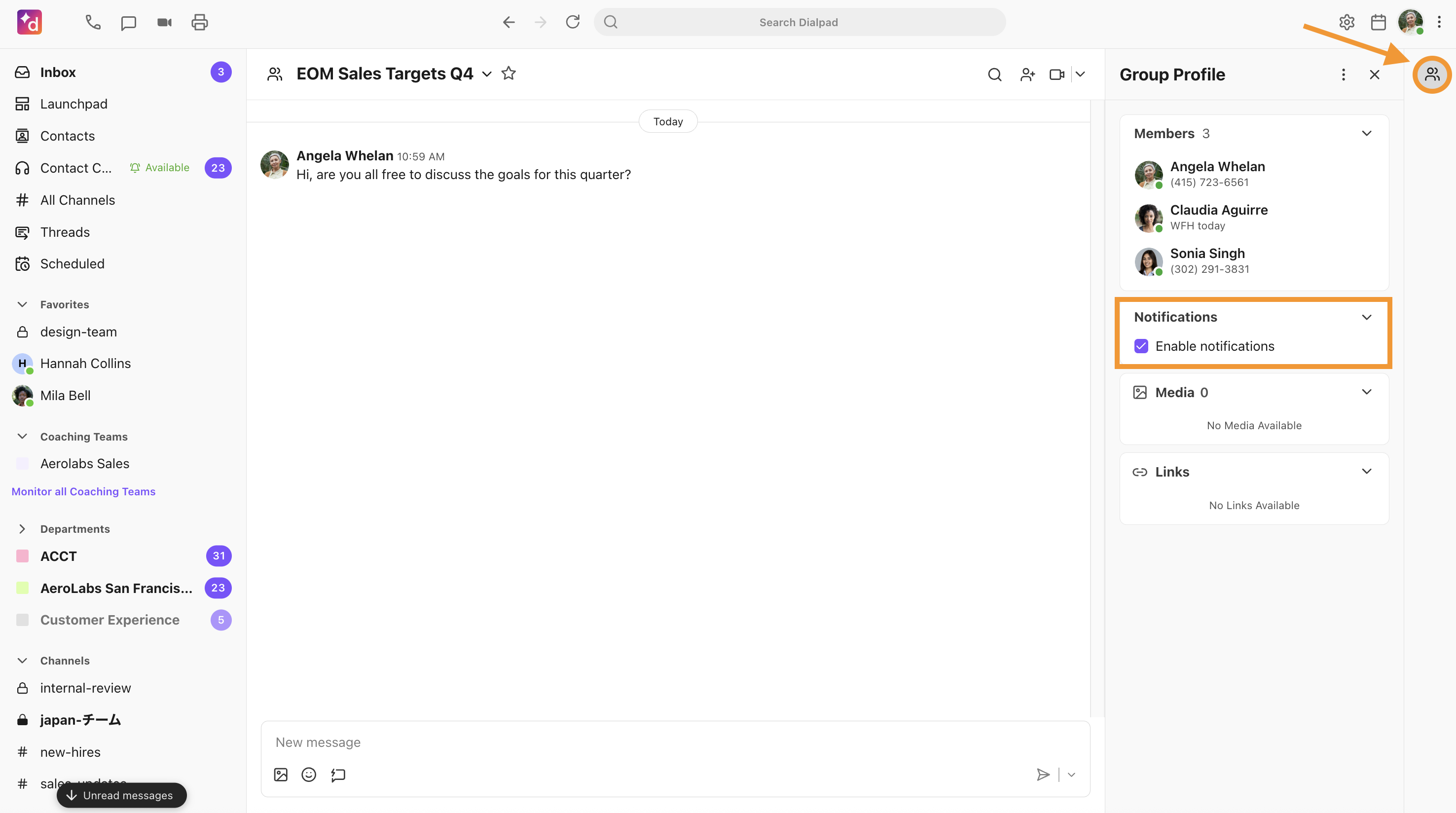Open Threads
Viewport: 1456px width, 813px height.
click(123, 232)
